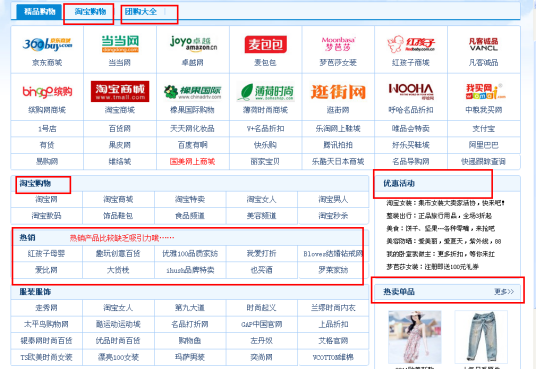Open the 罗莱家纺 link
536x369 pixels.
(x=333, y=270)
